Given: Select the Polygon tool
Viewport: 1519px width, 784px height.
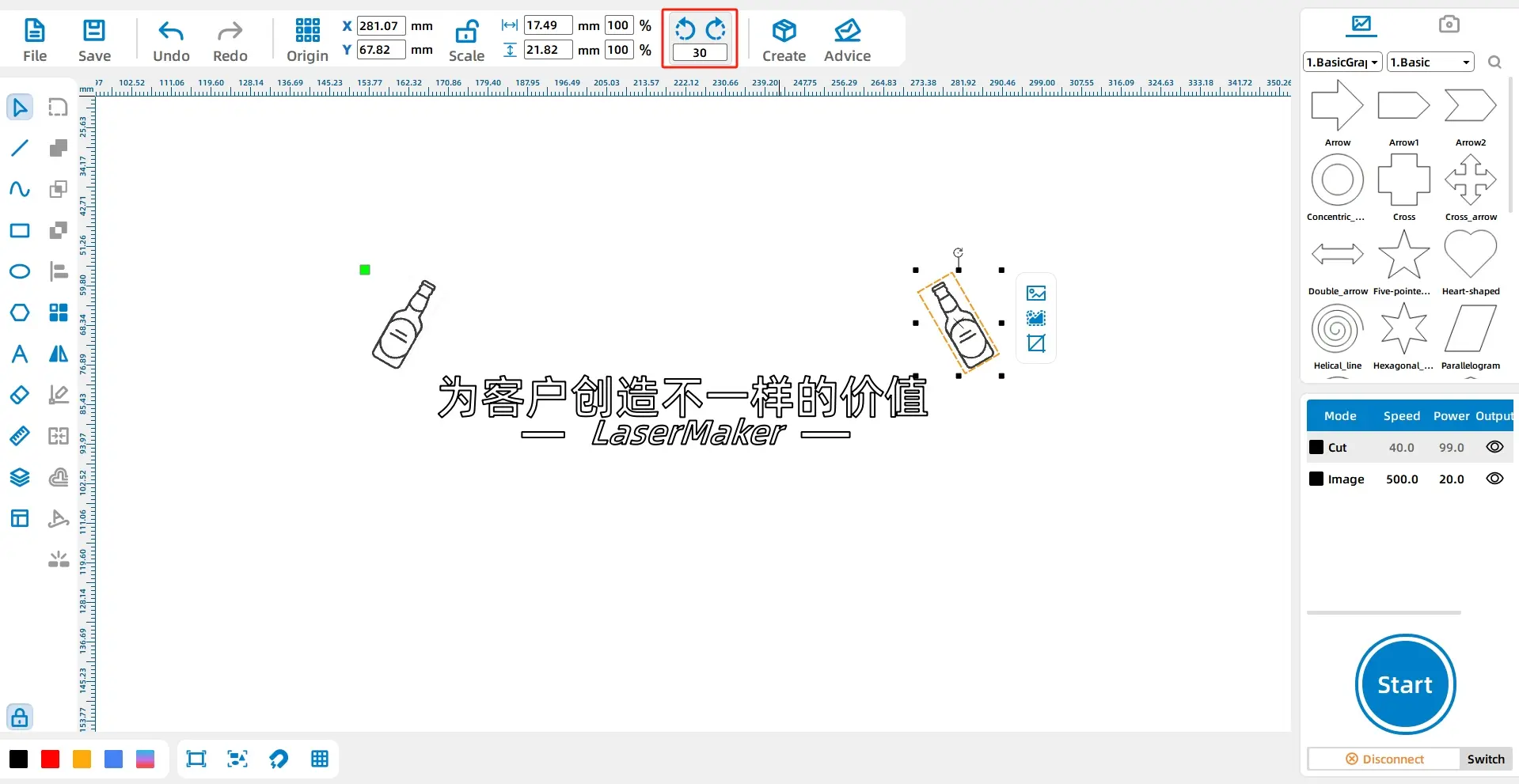Looking at the screenshot, I should (x=20, y=312).
